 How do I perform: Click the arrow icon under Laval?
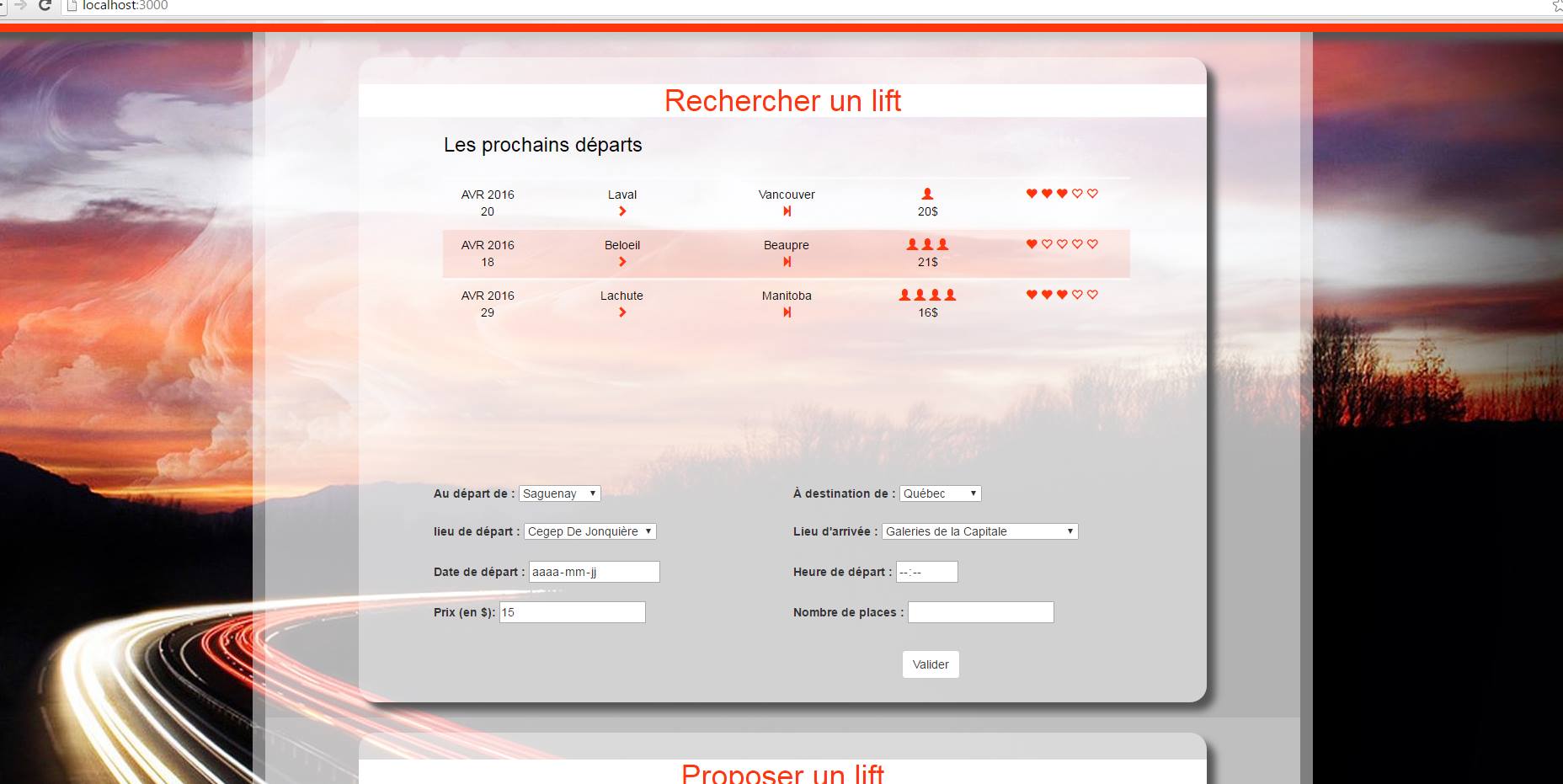(622, 211)
